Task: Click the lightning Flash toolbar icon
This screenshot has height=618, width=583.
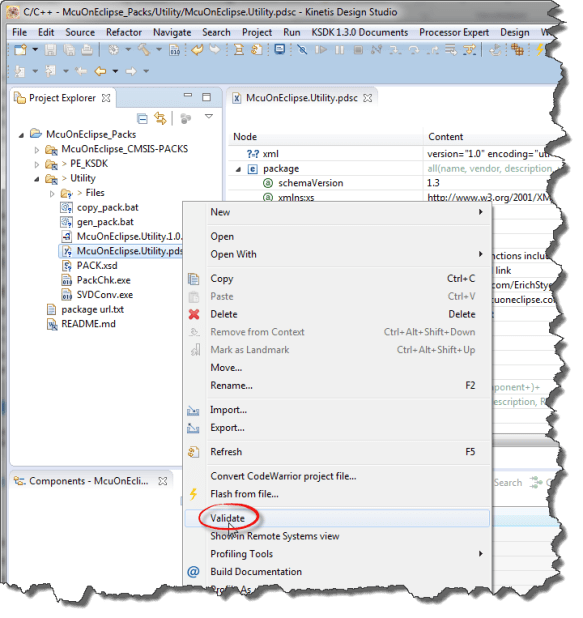Action: click(540, 50)
